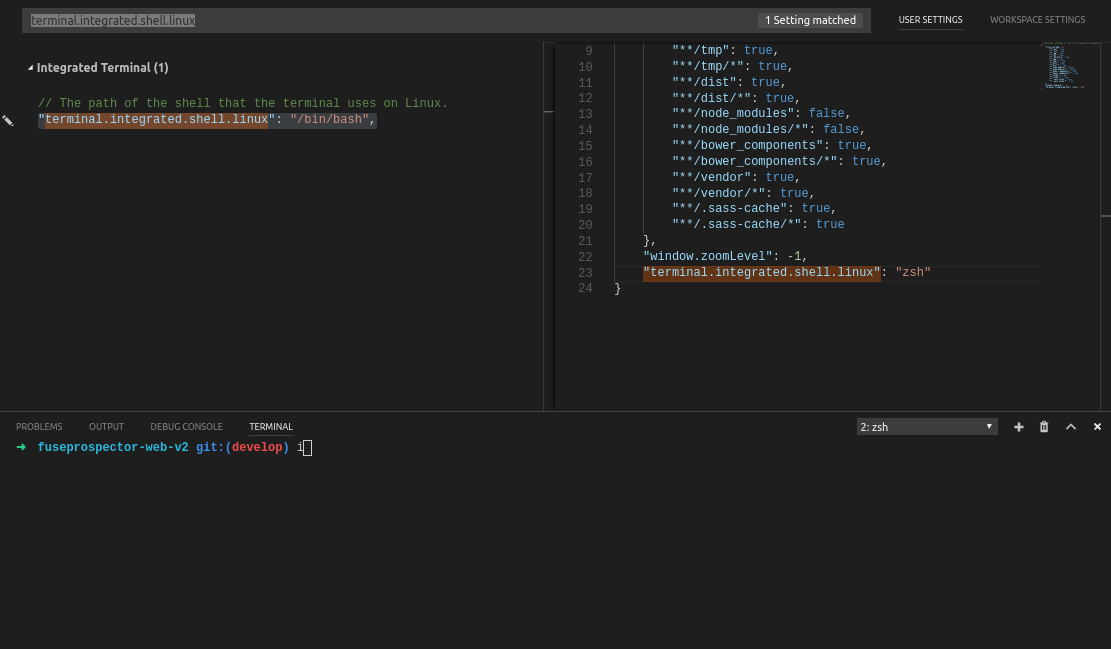Click the 1 Setting matched indicator

click(812, 19)
